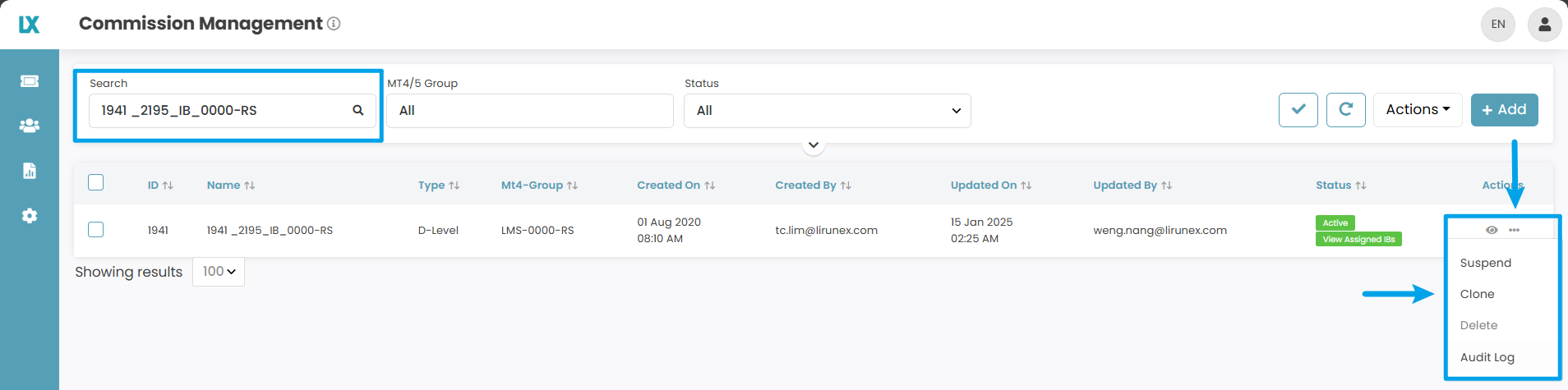This screenshot has height=390, width=1568.
Task: Change the results-per-page 100 dropdown
Action: click(219, 272)
